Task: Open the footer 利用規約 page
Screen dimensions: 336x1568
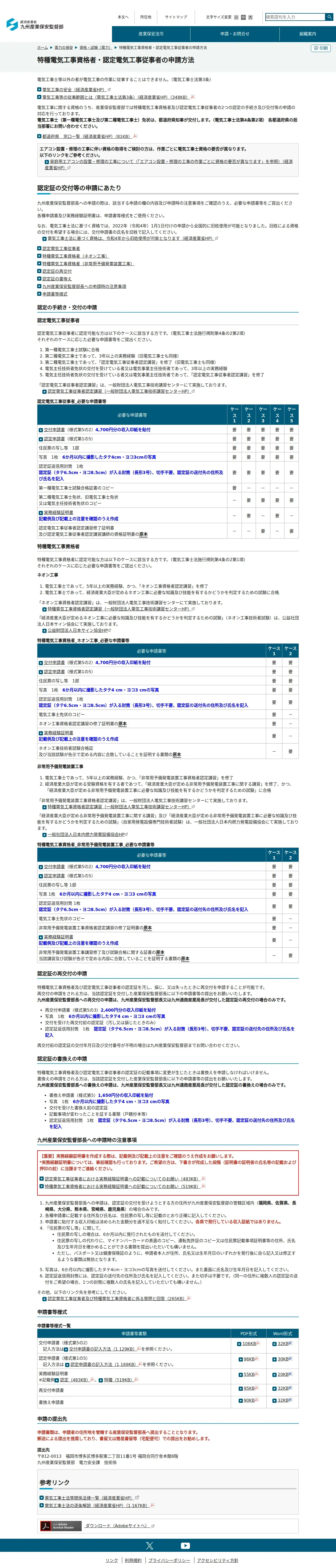Action: click(133, 1560)
